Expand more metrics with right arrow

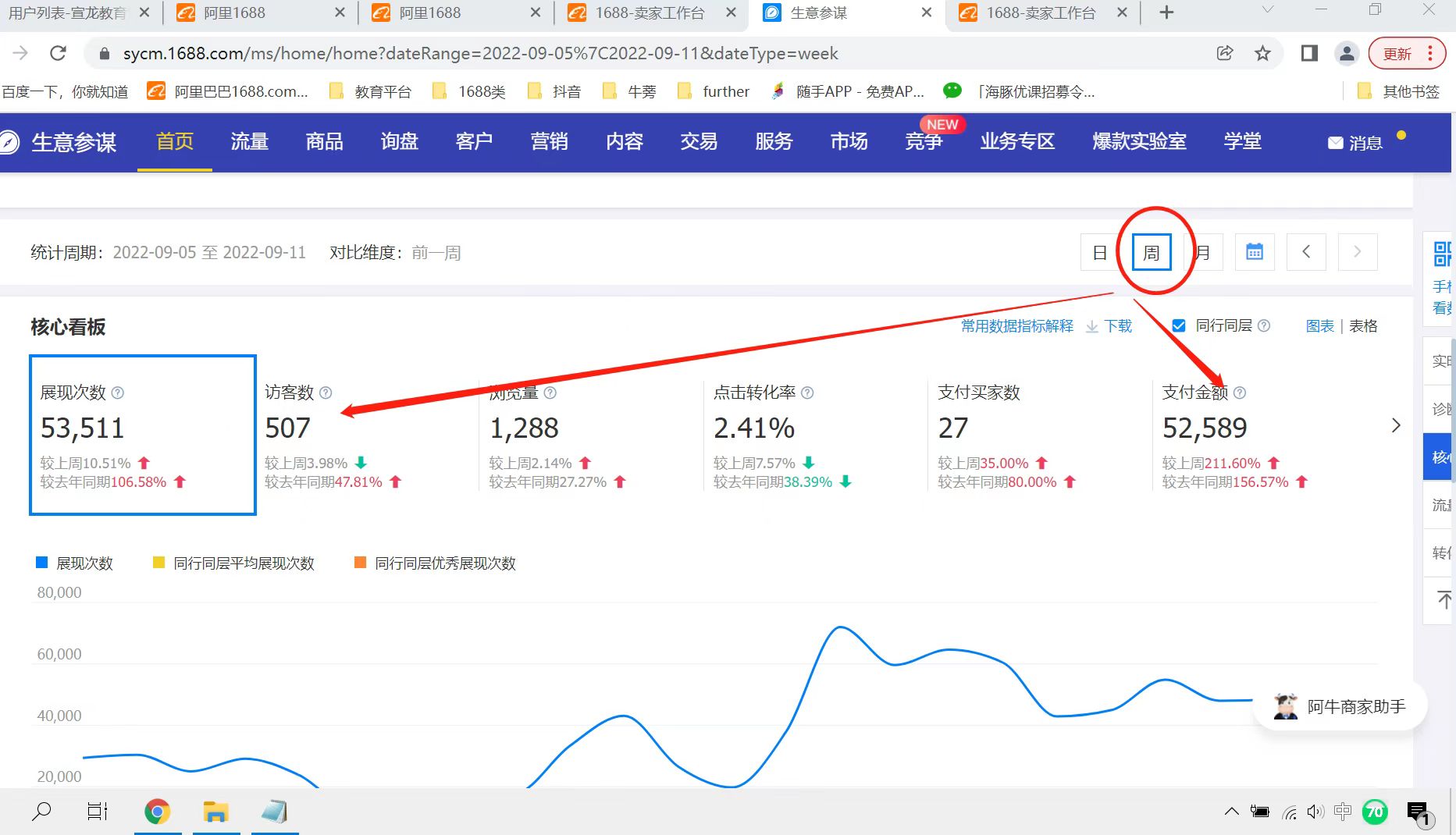tap(1396, 425)
